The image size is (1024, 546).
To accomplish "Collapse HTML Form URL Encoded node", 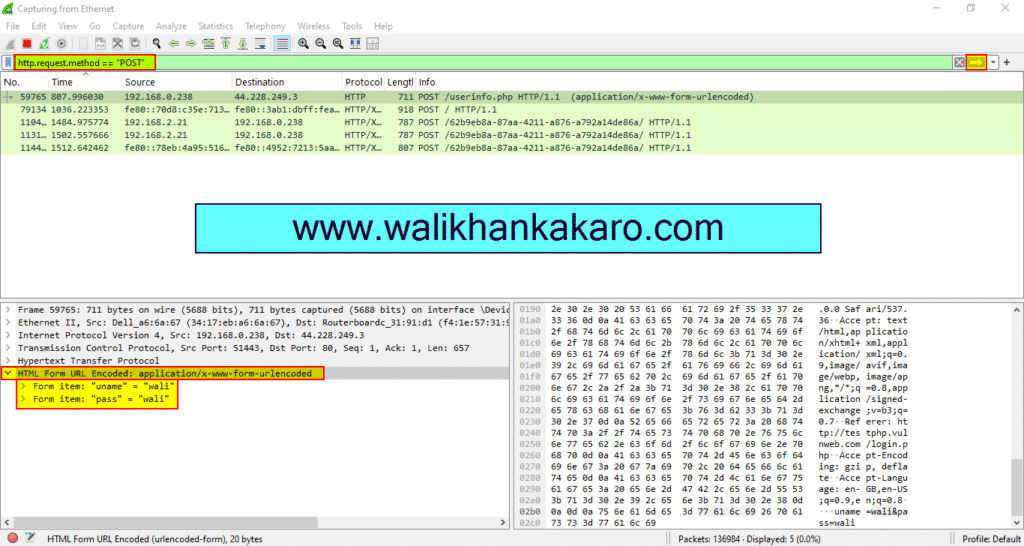I will click(8, 374).
